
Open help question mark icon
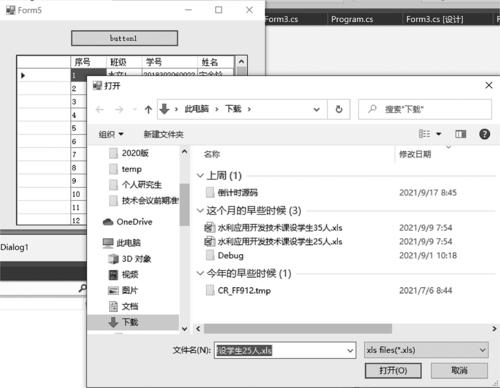point(484,134)
